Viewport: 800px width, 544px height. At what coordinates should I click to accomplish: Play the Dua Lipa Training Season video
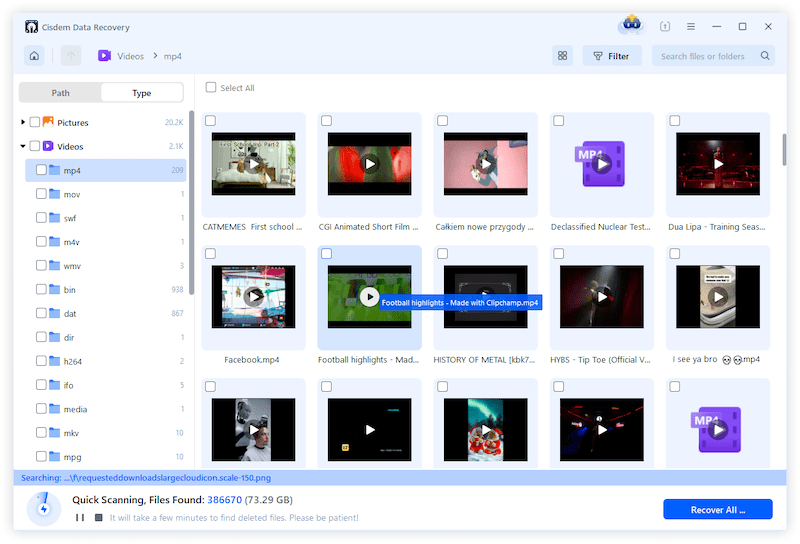pos(718,164)
